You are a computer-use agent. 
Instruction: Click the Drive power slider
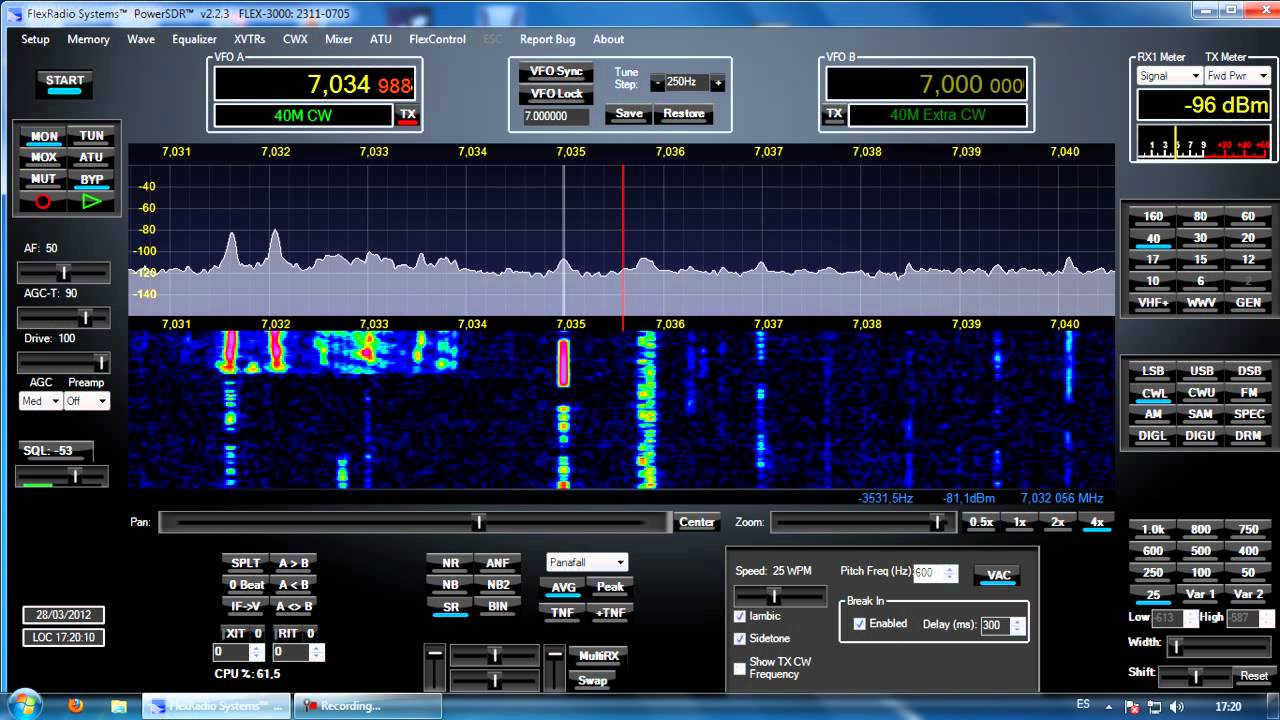click(64, 362)
